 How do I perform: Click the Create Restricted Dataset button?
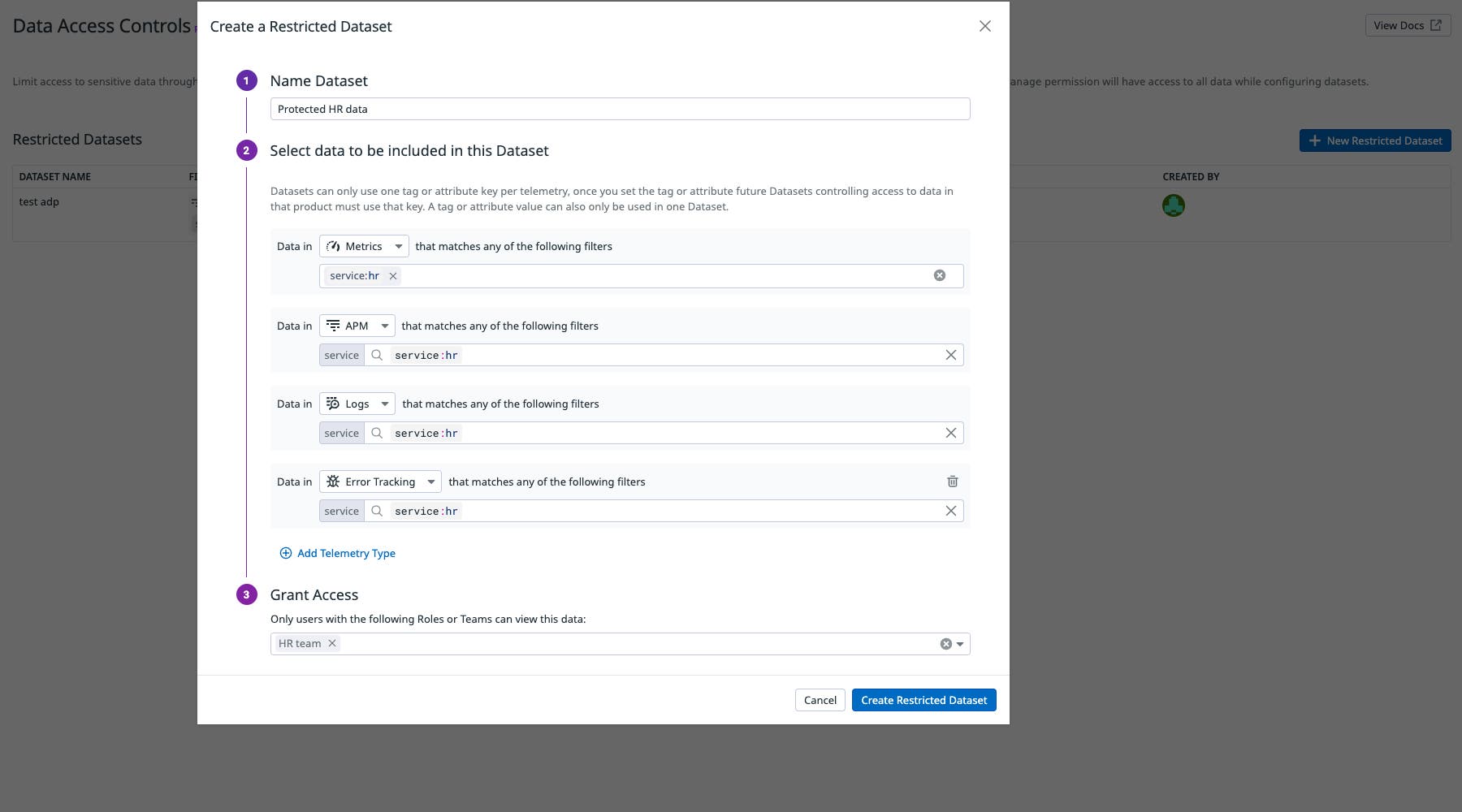click(923, 699)
